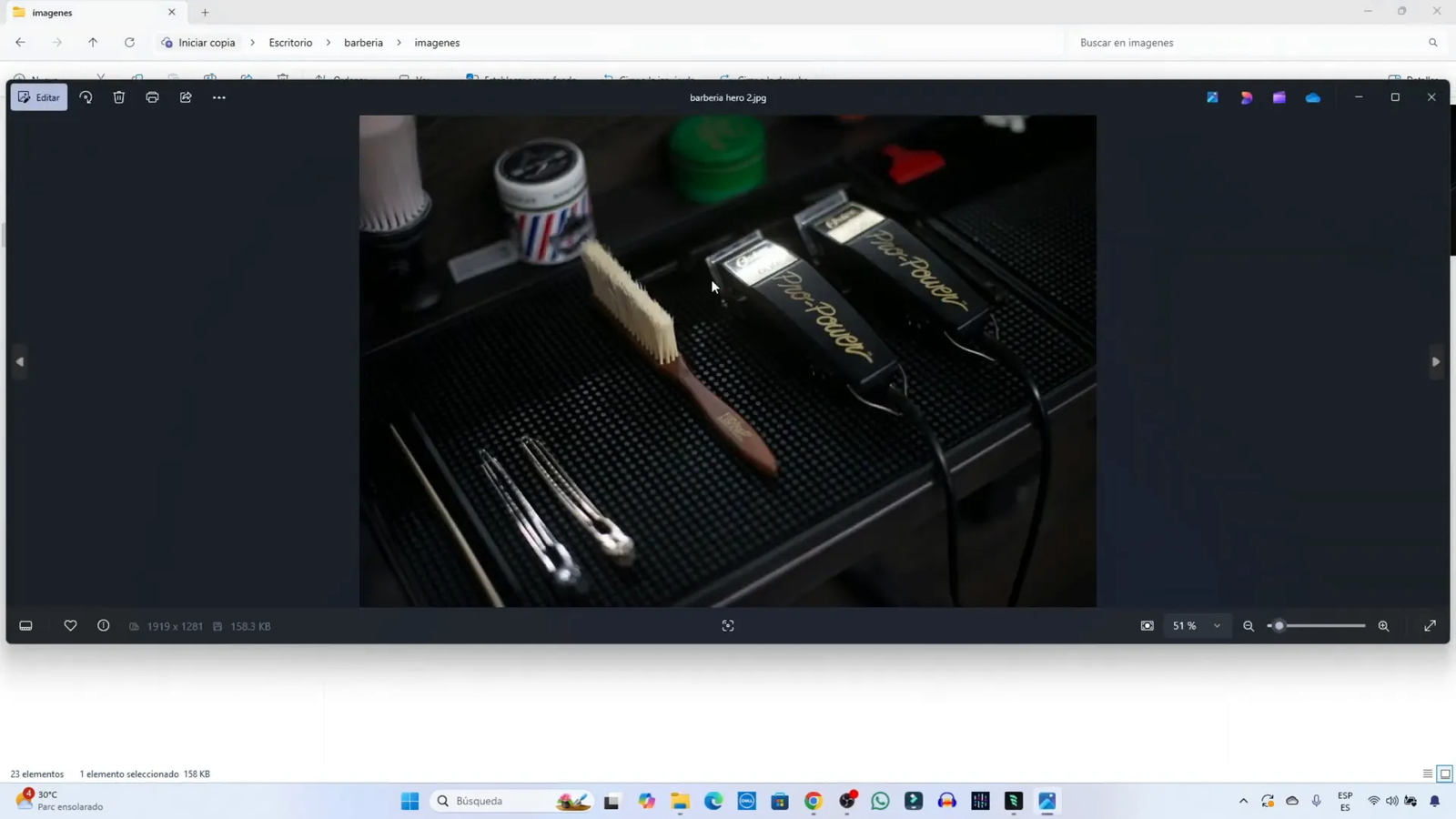This screenshot has width=1456, height=819.
Task: Open the OneDrive cloud icon in Photos
Action: (x=1312, y=97)
